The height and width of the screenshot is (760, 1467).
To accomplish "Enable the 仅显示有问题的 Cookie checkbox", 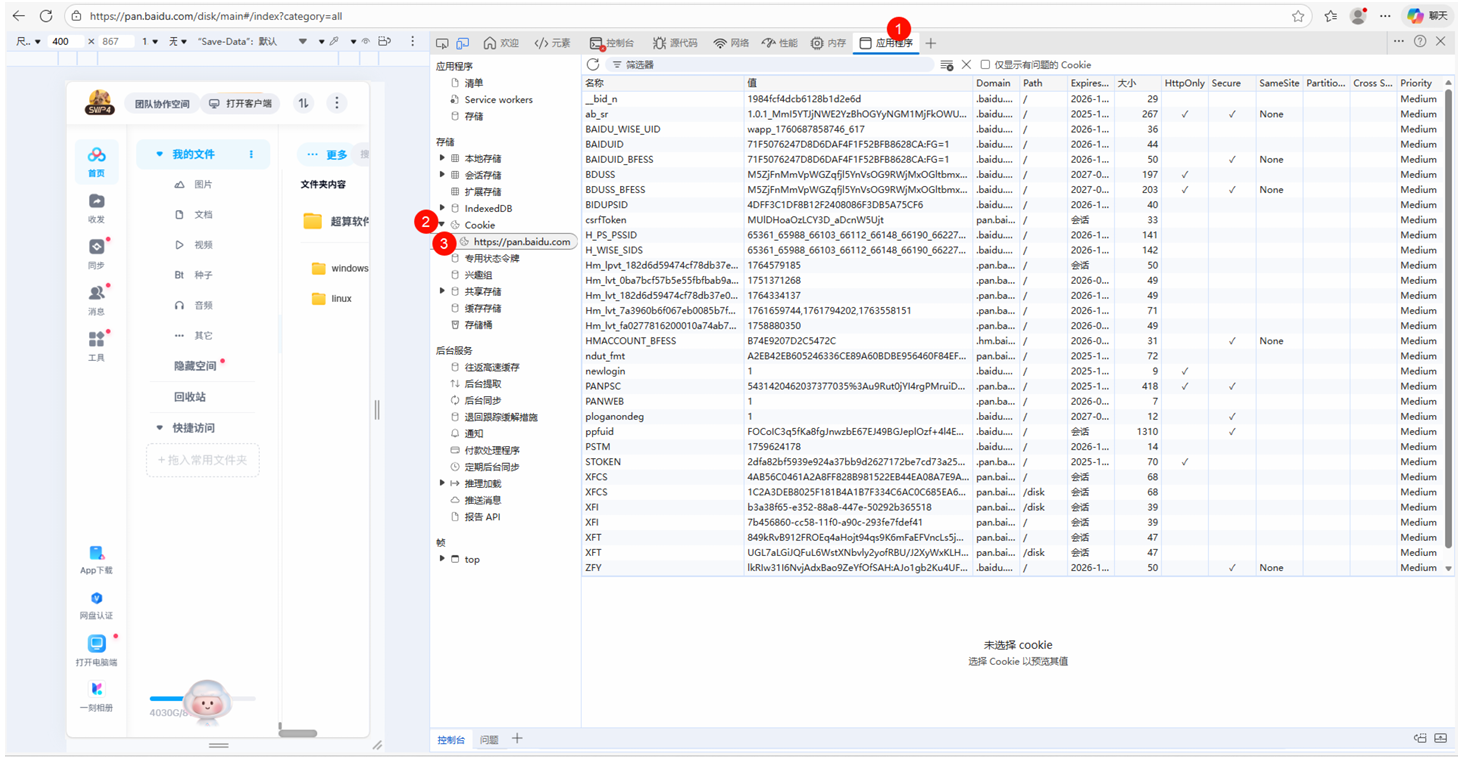I will tap(985, 64).
